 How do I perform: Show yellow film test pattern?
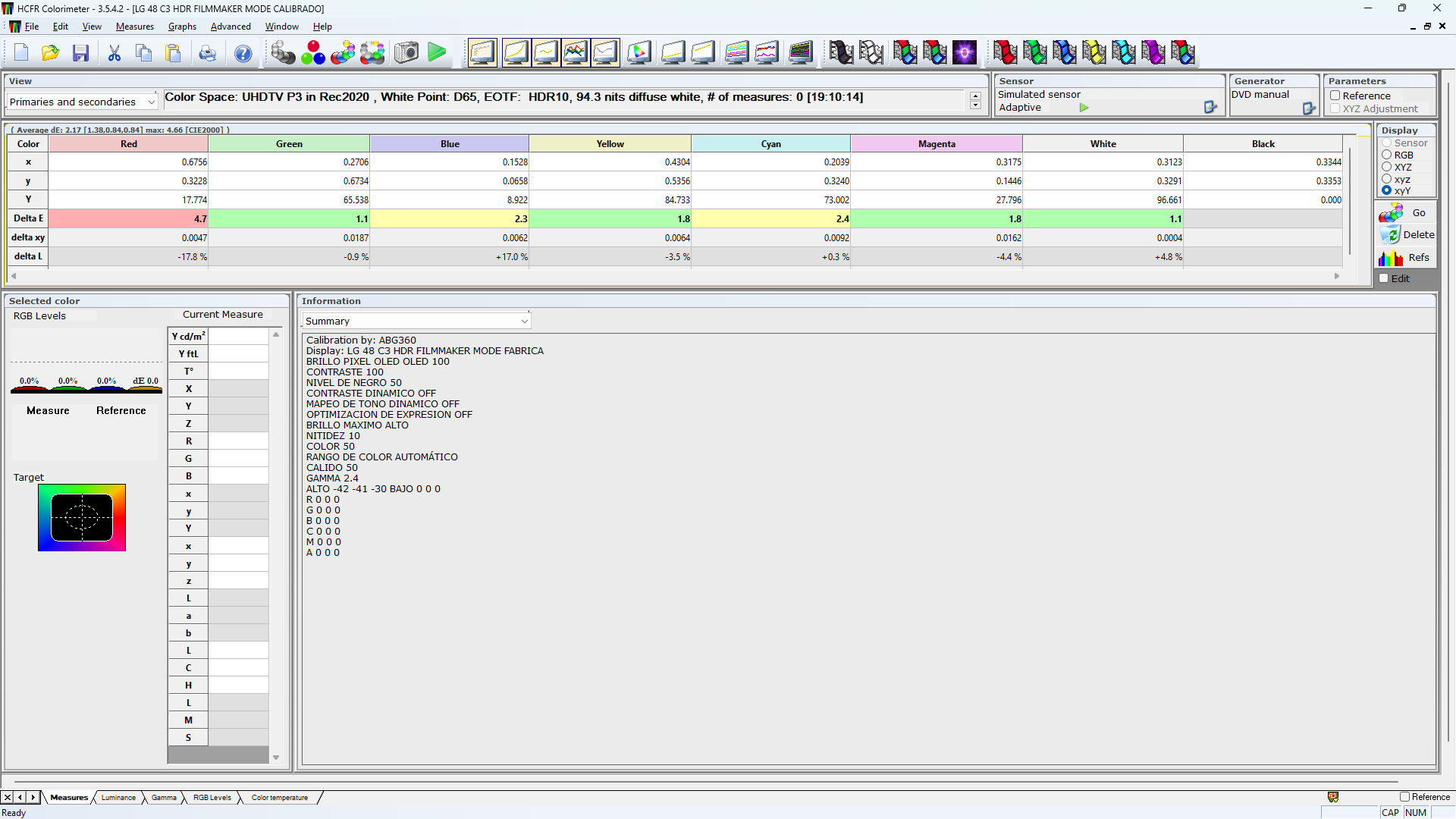1094,52
